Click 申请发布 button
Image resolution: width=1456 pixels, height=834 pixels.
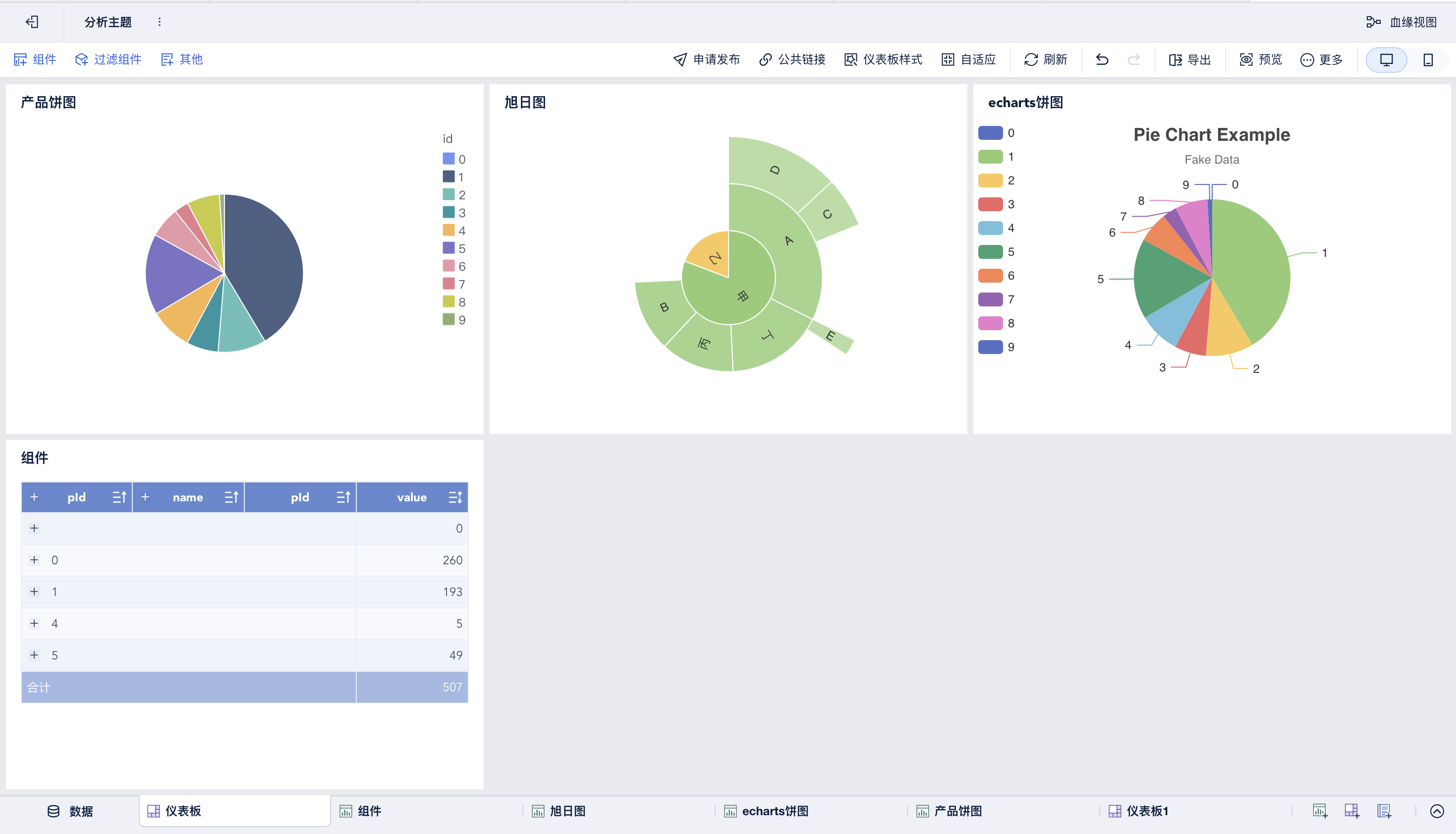(706, 60)
